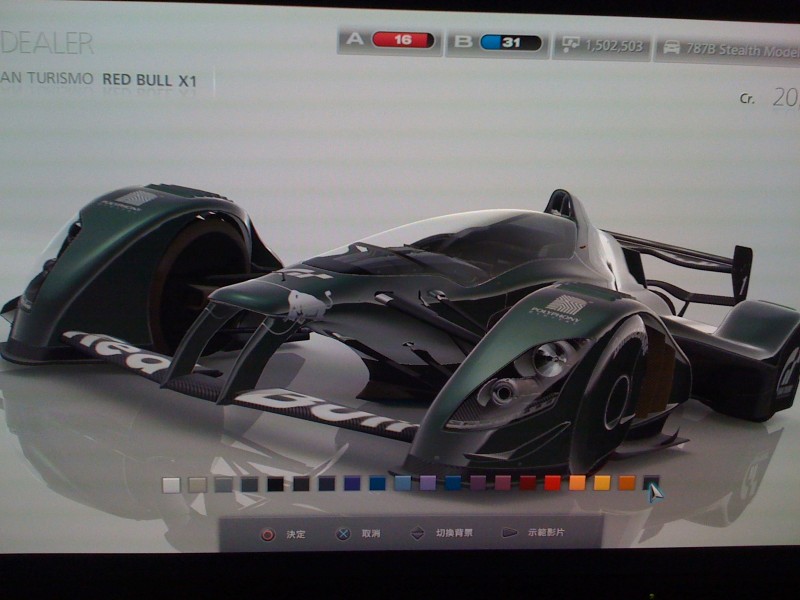Select the light sky blue paint swatch
800x600 pixels.
pyautogui.click(x=403, y=484)
